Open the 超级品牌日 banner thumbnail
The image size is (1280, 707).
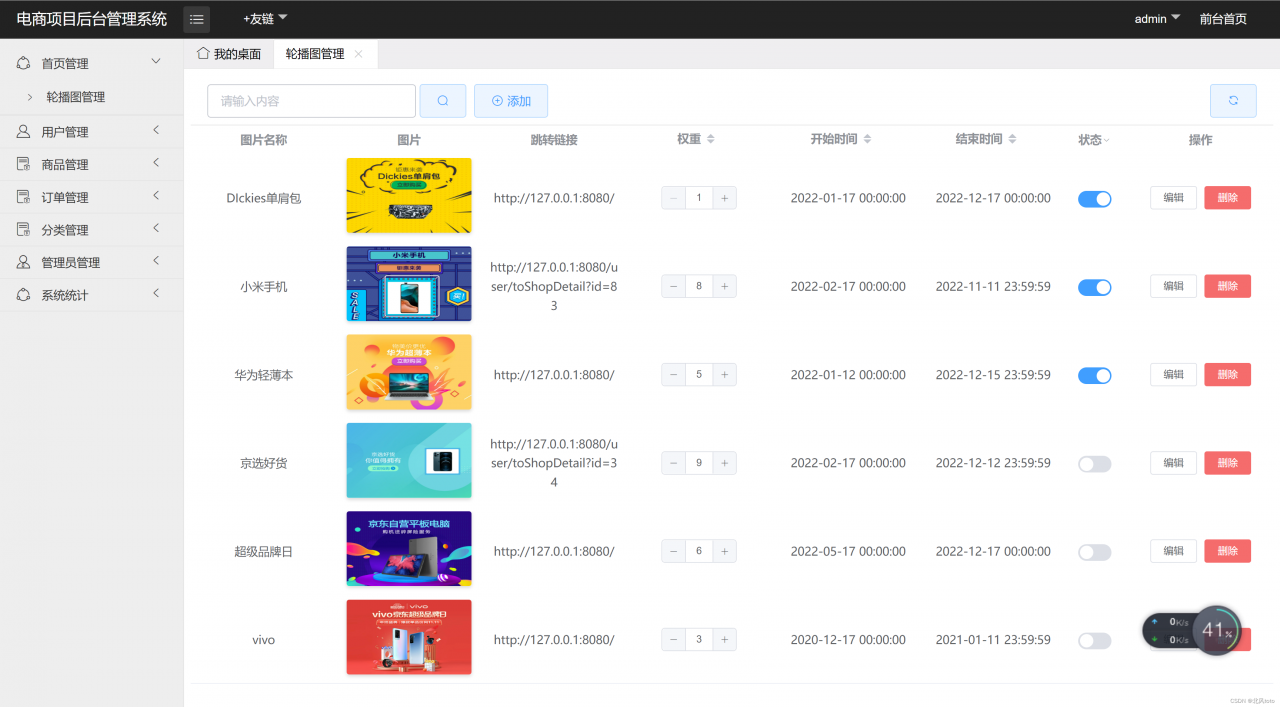(x=409, y=548)
